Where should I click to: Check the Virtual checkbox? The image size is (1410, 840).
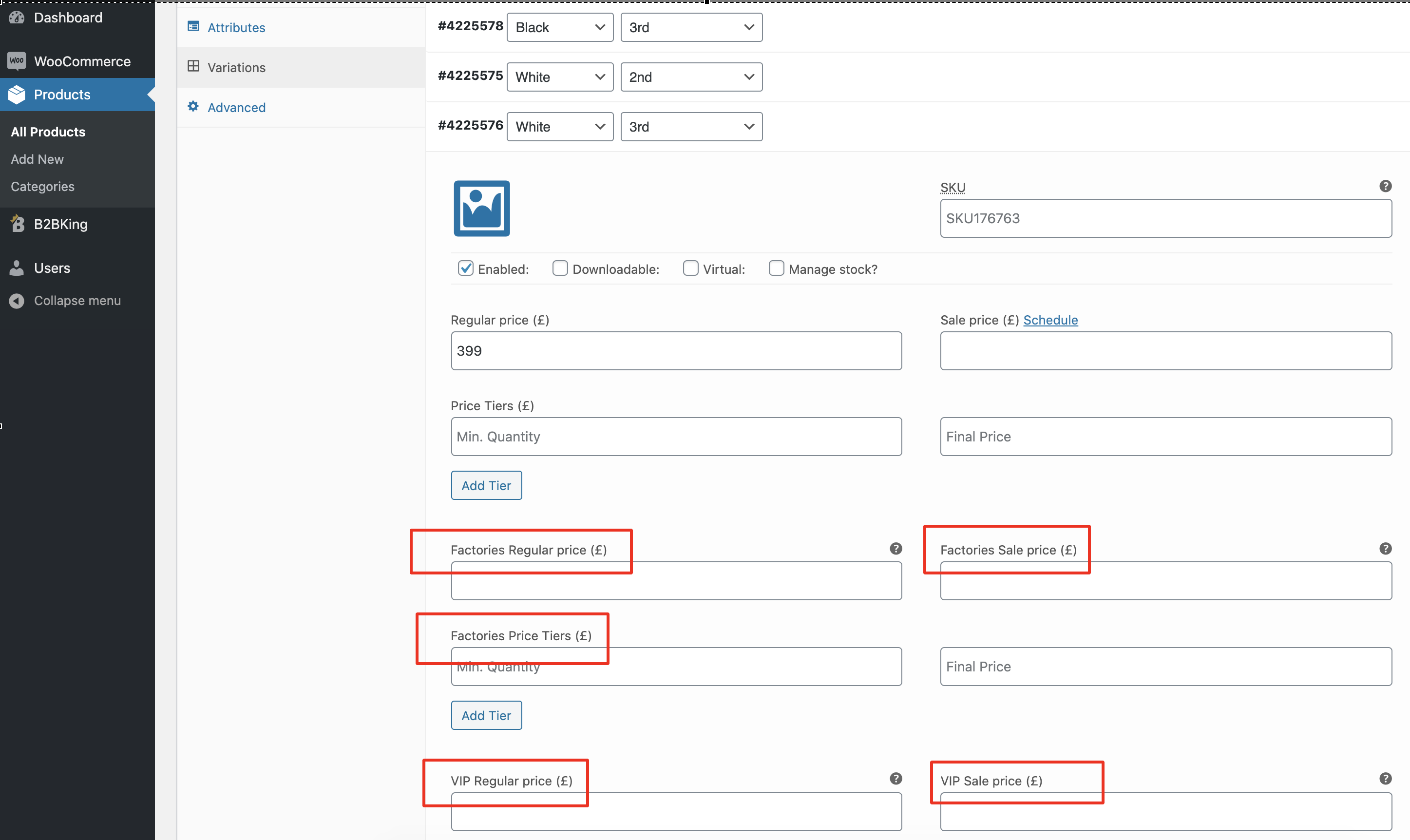point(690,268)
